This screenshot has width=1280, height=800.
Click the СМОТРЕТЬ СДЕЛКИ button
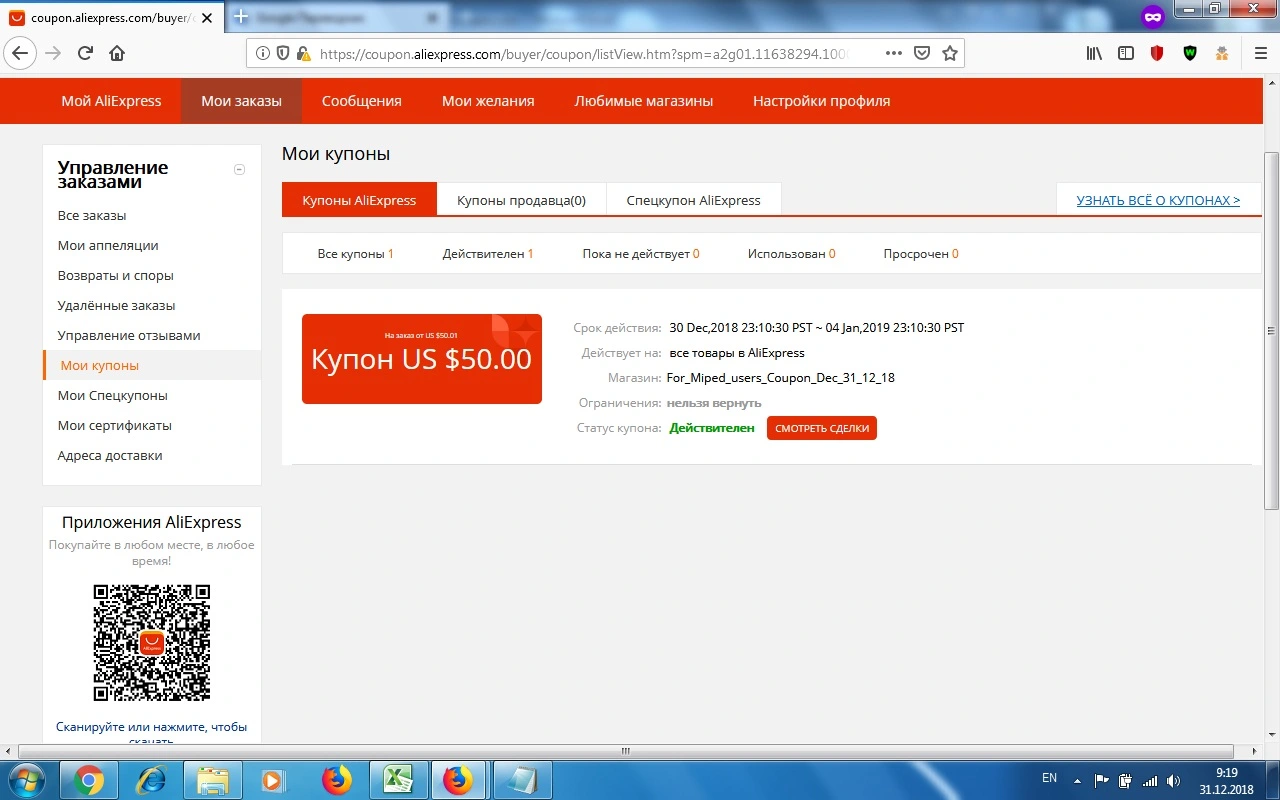822,428
